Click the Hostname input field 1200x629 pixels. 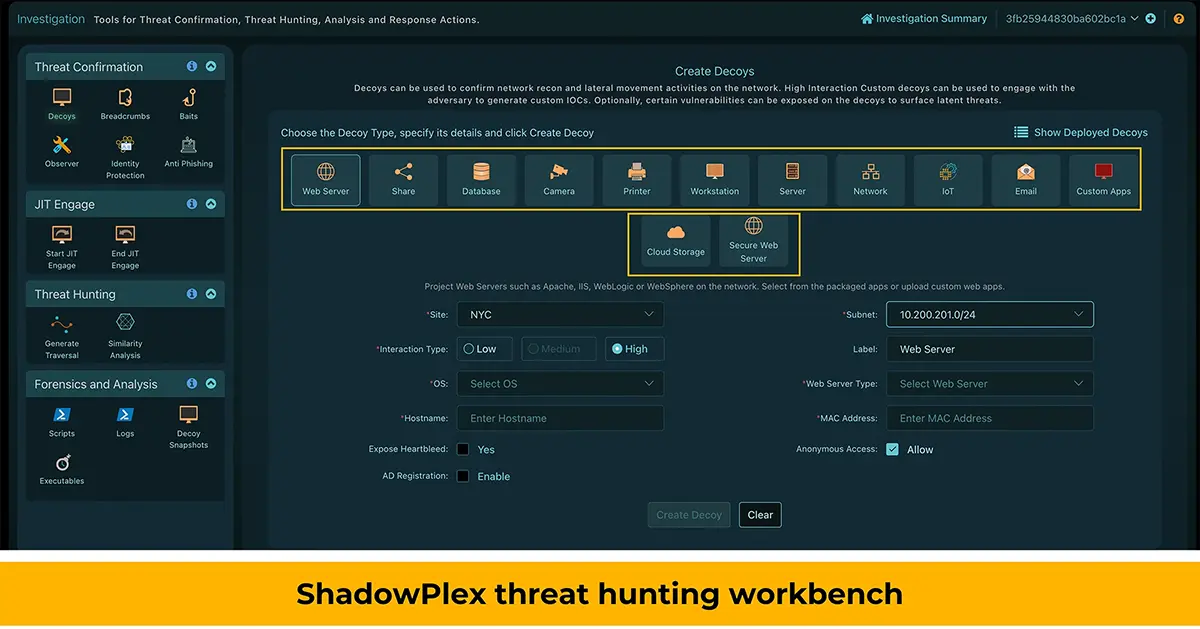click(560, 418)
